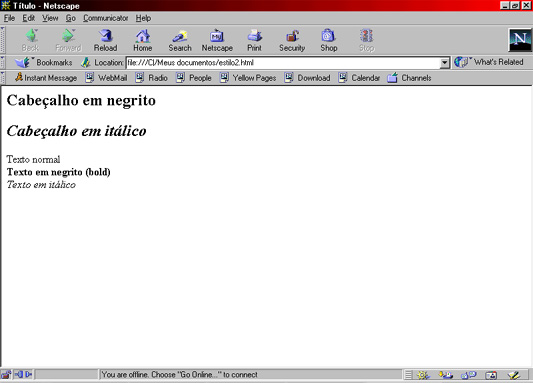
Task: Open Yellow Pages personal toolbar link
Action: click(248, 78)
